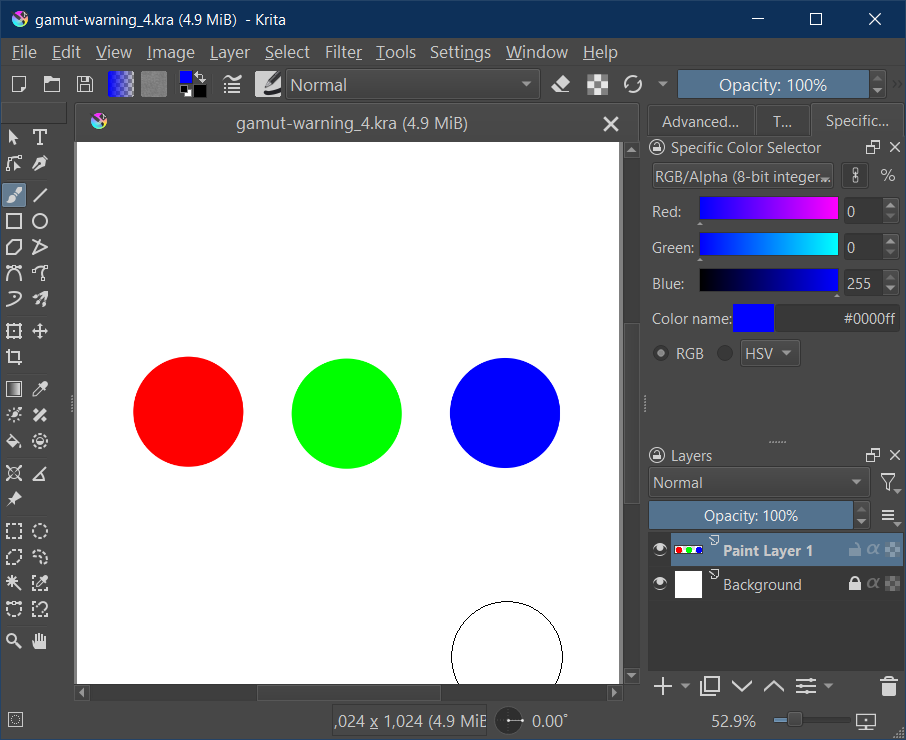
Task: Open the brush blending mode Normal dropdown
Action: click(x=412, y=85)
